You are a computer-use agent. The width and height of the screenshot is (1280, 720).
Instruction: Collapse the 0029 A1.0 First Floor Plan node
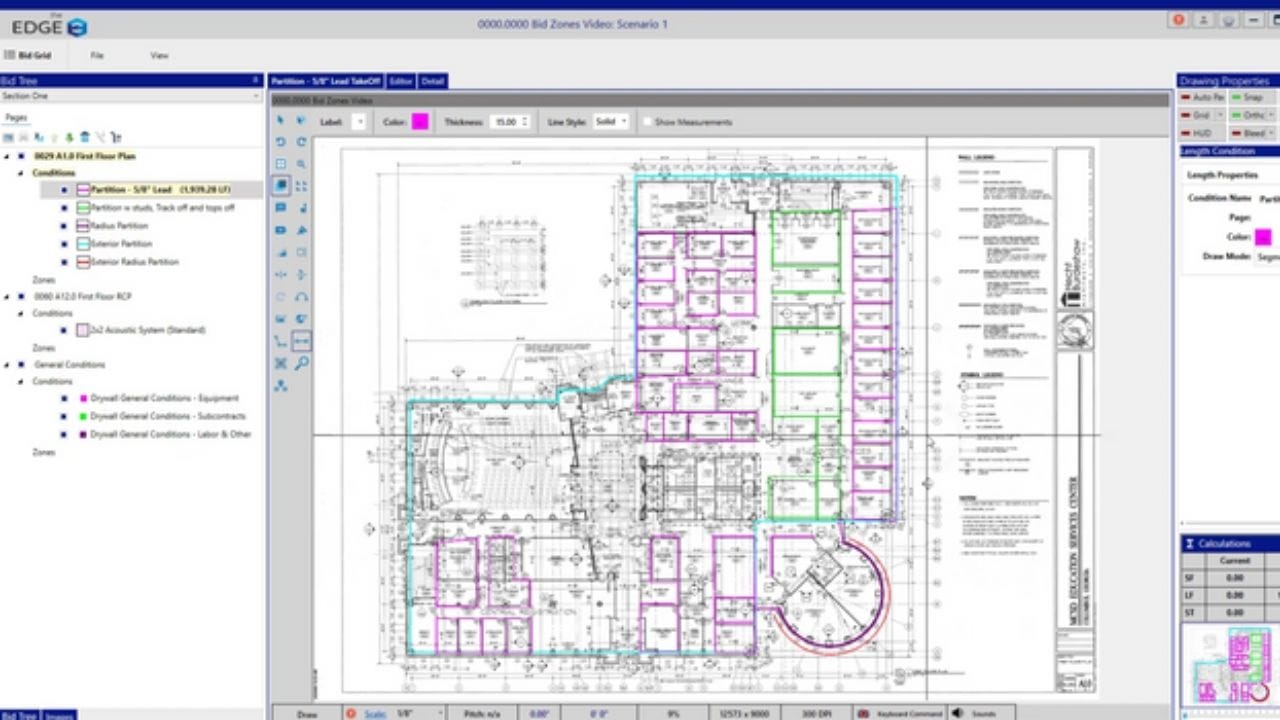click(7, 156)
